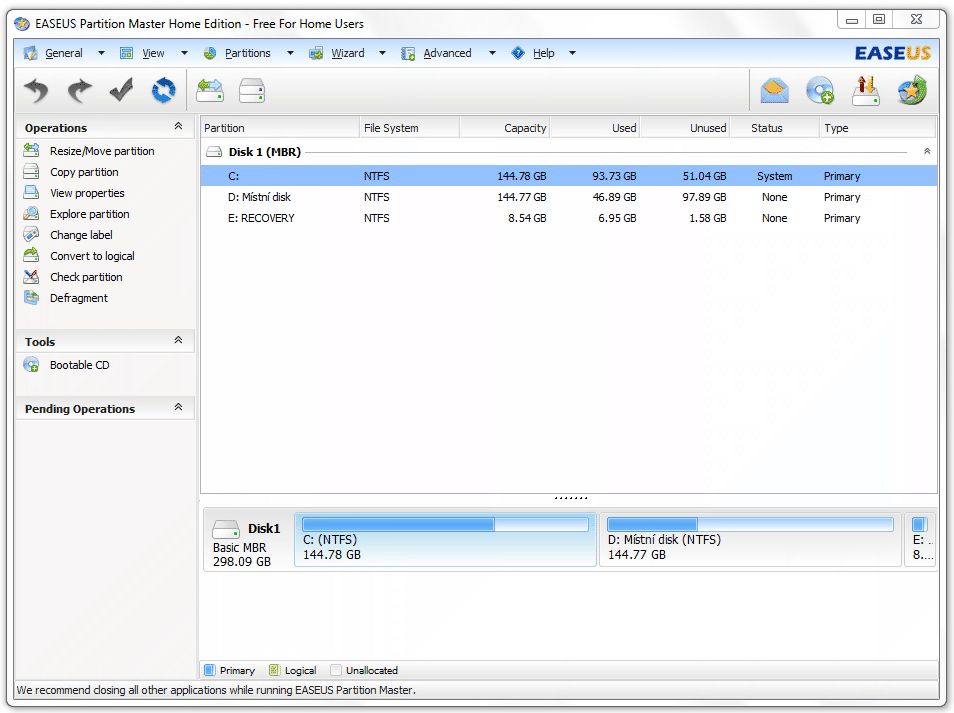This screenshot has width=954, height=713.
Task: Click the Convert to logical icon
Action: [x=31, y=256]
